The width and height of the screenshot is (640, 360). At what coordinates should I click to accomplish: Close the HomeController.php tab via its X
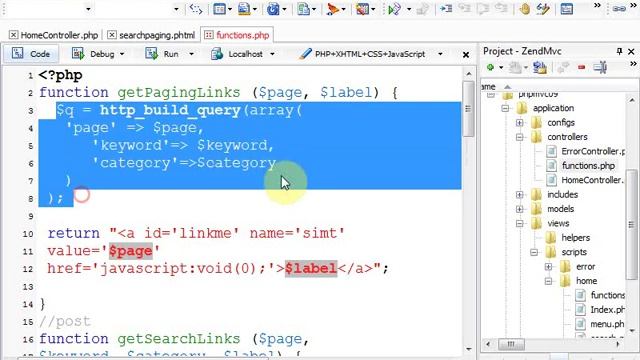(x=13, y=35)
